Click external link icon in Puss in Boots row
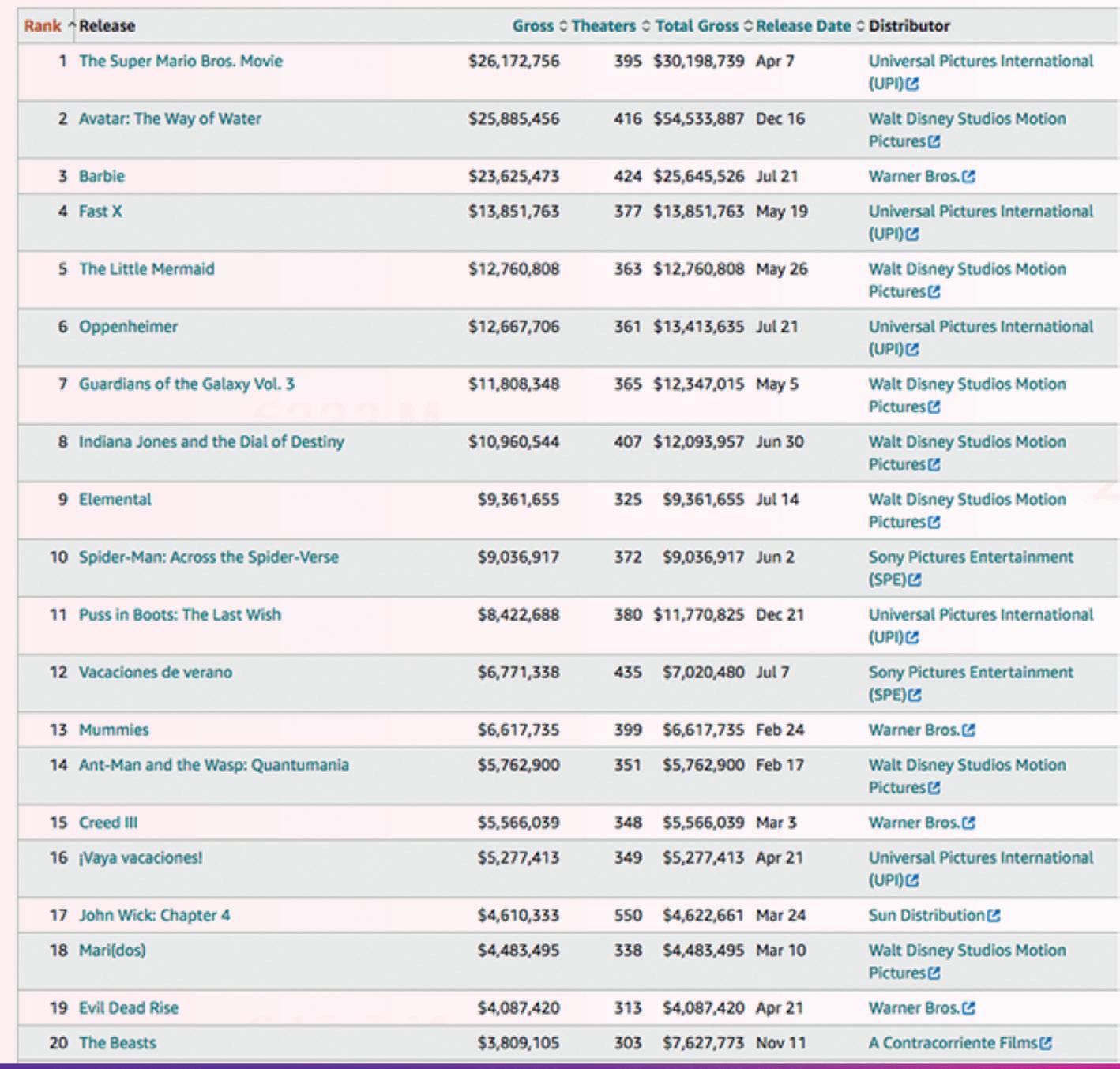The height and width of the screenshot is (1069, 1120). pos(912,638)
